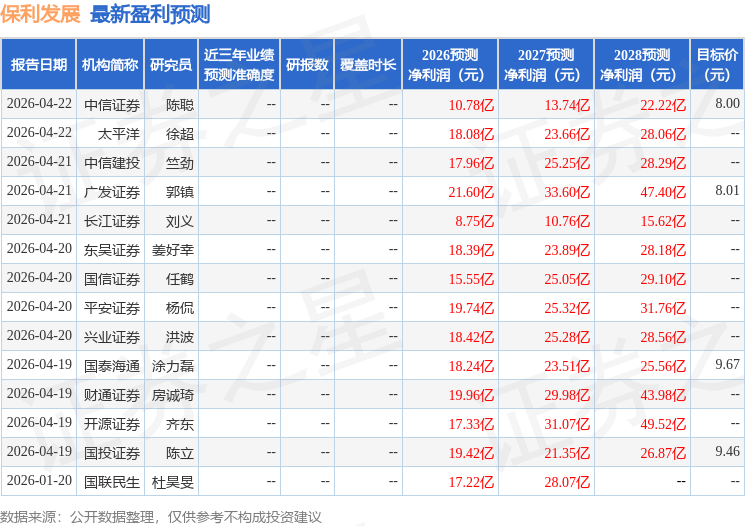The width and height of the screenshot is (745, 526).
Task: Click the 21.60亿 value for 广发证券
Action: coord(471,192)
